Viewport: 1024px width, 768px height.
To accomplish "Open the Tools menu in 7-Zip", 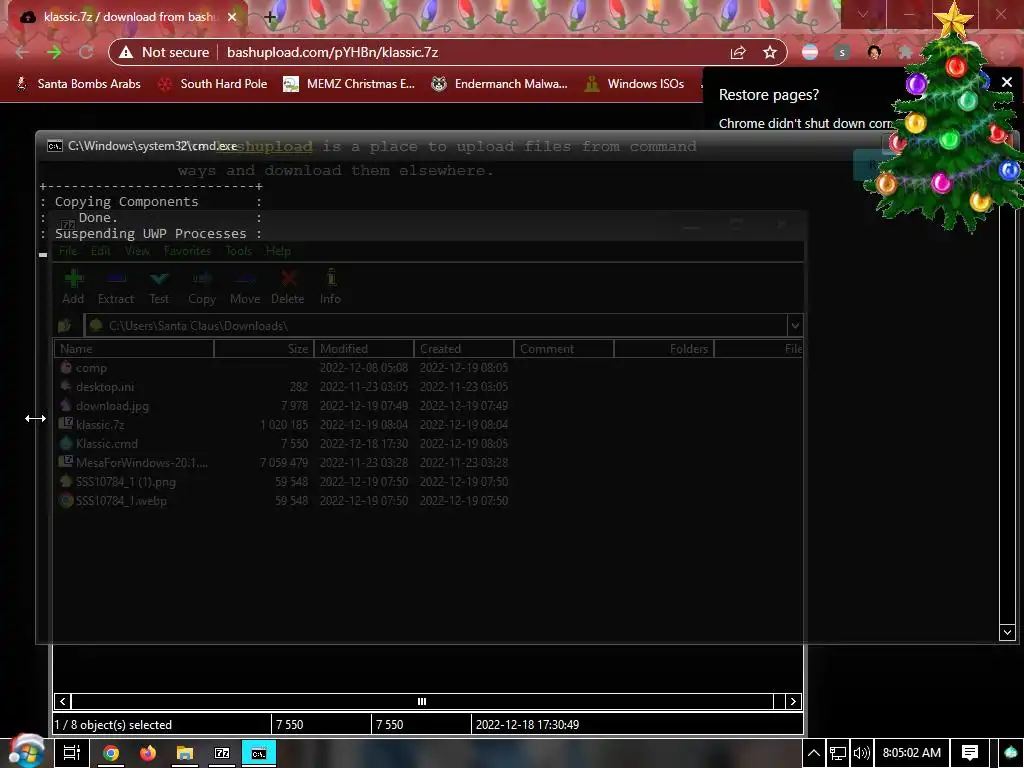I will 238,251.
